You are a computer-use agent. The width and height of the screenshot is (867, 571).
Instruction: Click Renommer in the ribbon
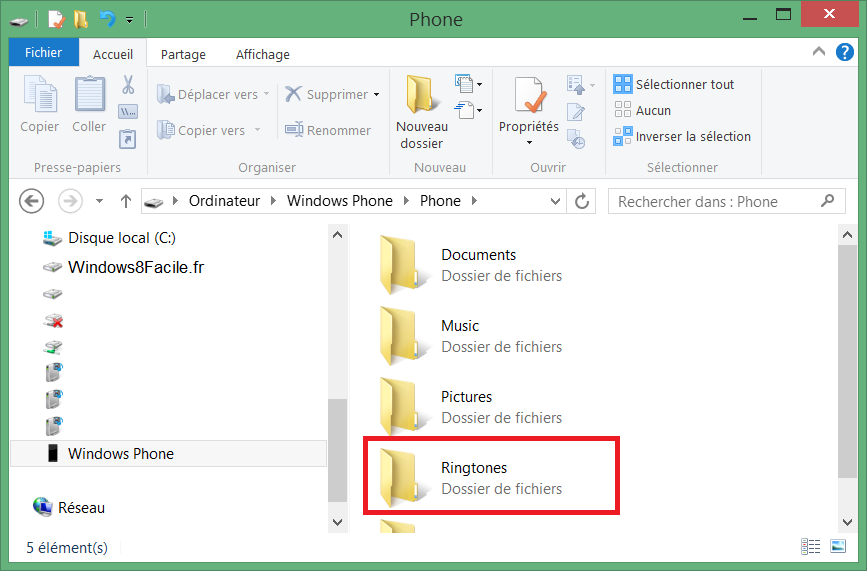(328, 130)
